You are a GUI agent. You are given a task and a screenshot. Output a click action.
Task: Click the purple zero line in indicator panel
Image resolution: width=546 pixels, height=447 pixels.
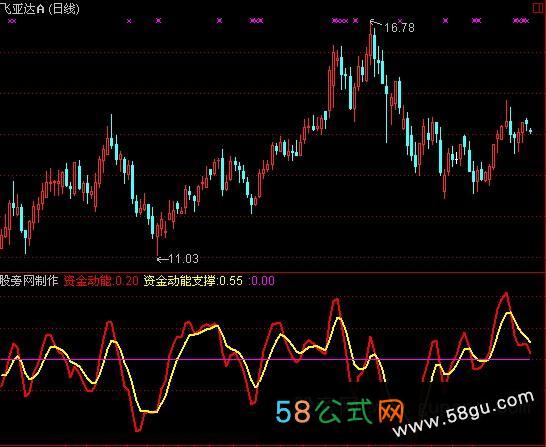click(265, 359)
